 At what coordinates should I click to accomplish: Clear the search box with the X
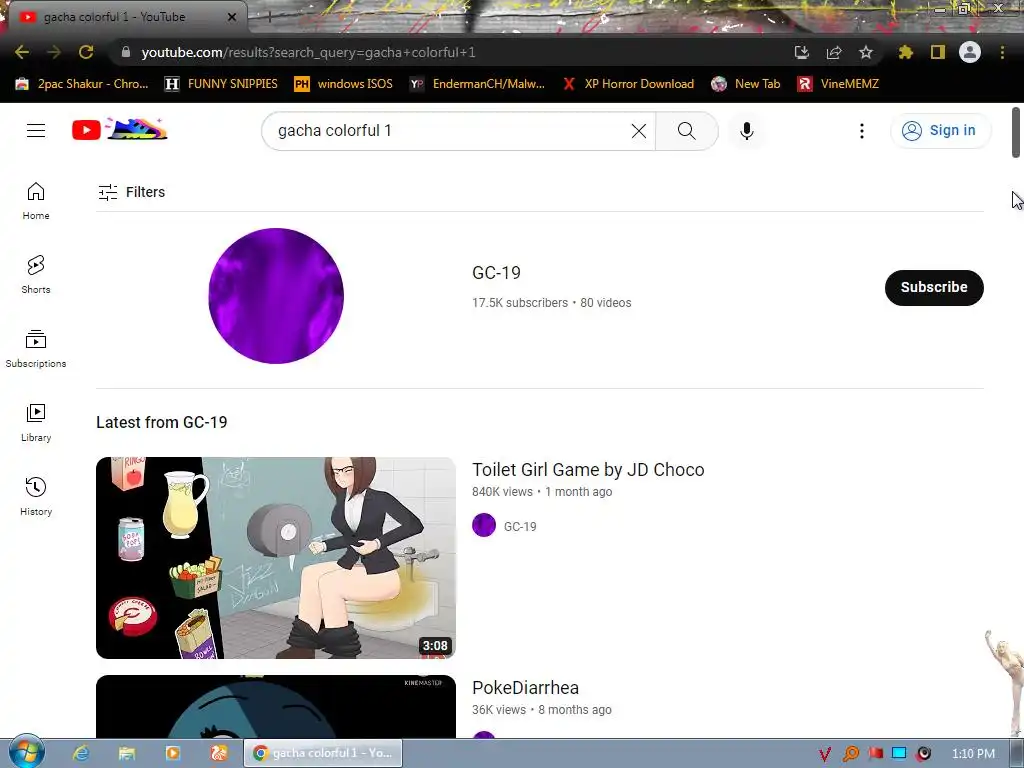pos(639,131)
